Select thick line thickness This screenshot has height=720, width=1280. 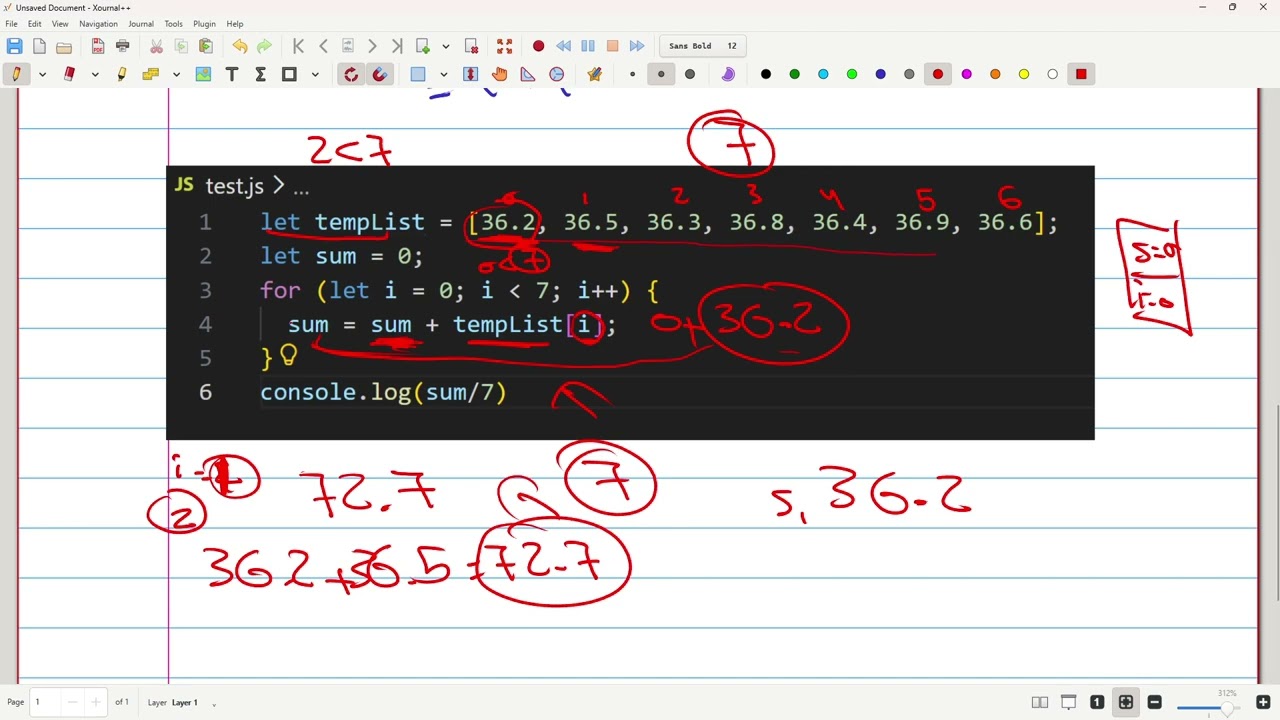[x=690, y=74]
